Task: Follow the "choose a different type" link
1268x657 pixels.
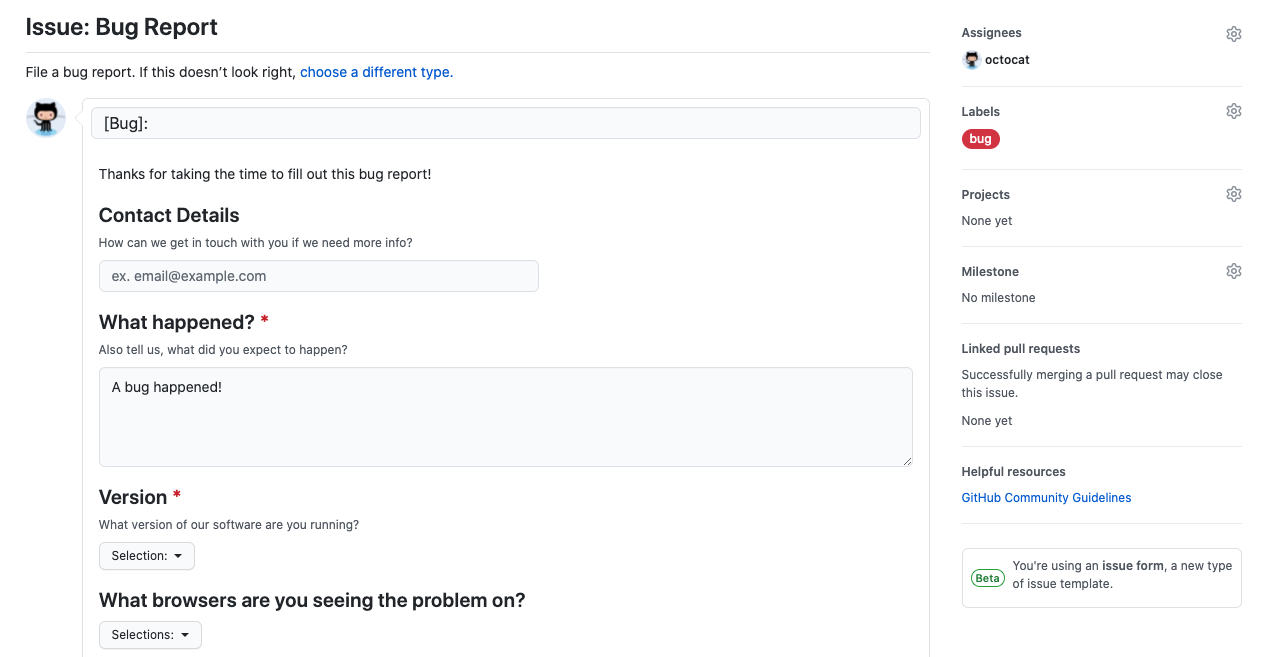Action: coord(376,71)
